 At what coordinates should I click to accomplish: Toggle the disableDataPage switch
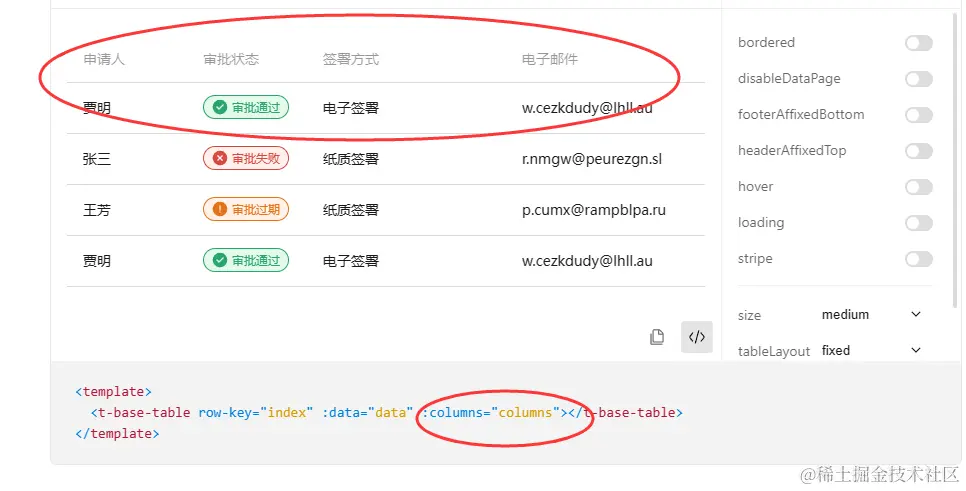coord(919,79)
